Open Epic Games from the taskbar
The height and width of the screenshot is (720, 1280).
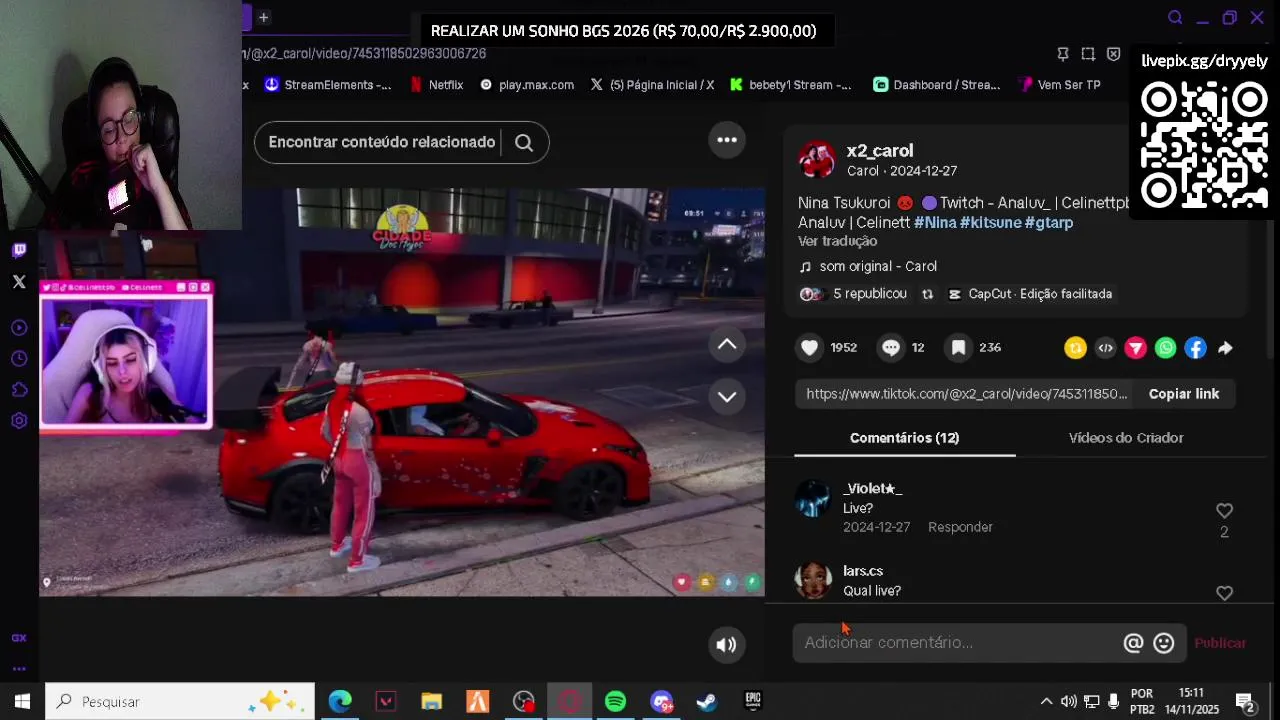tap(752, 702)
